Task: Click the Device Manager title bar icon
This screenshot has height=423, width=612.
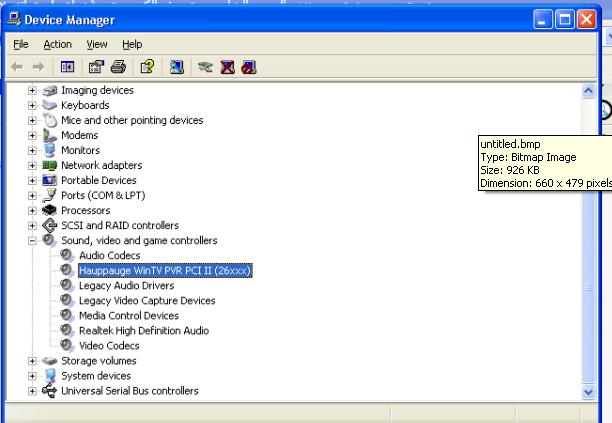Action: (14, 19)
